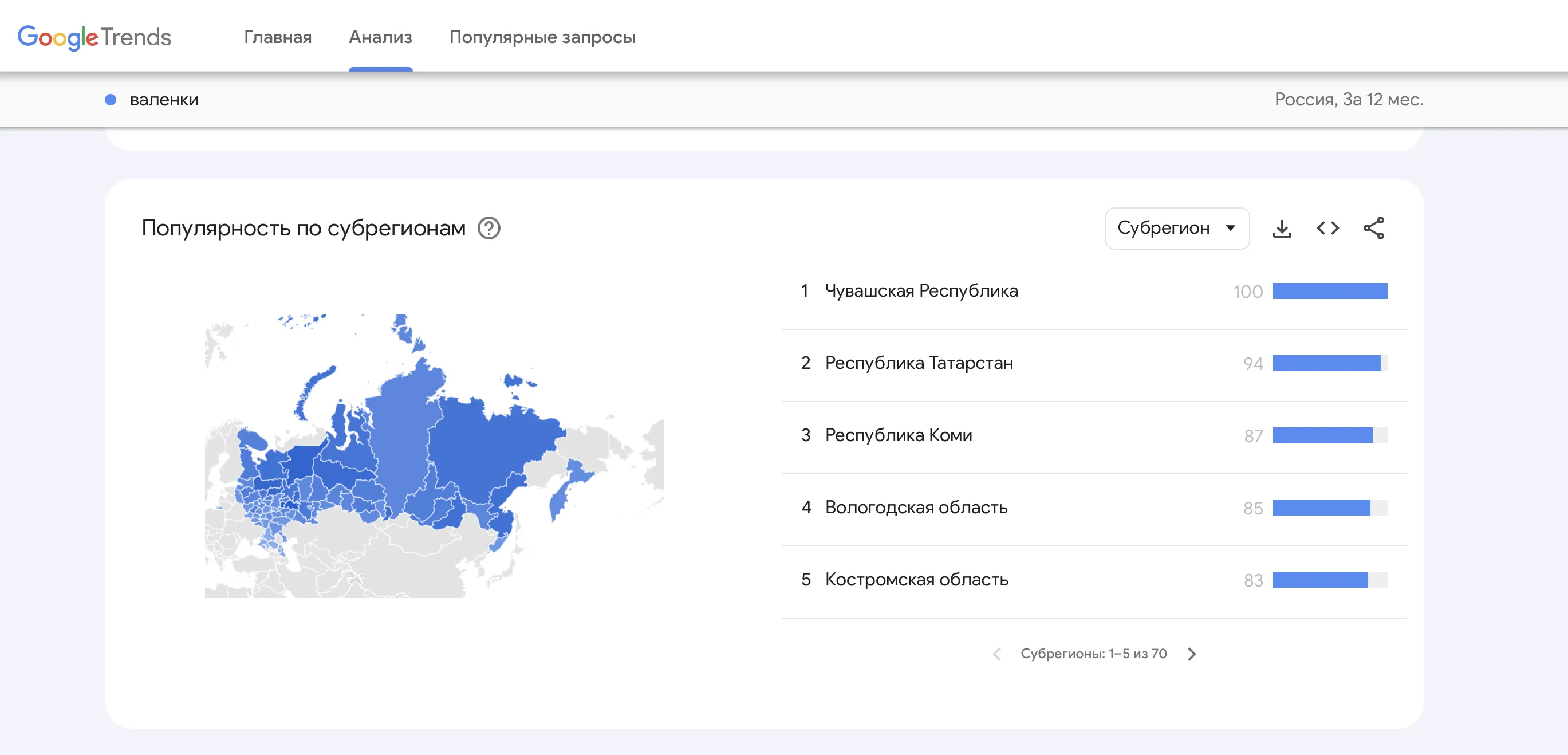Viewport: 1568px width, 755px height.
Task: Click the blue dot beside валенки
Action: 110,100
